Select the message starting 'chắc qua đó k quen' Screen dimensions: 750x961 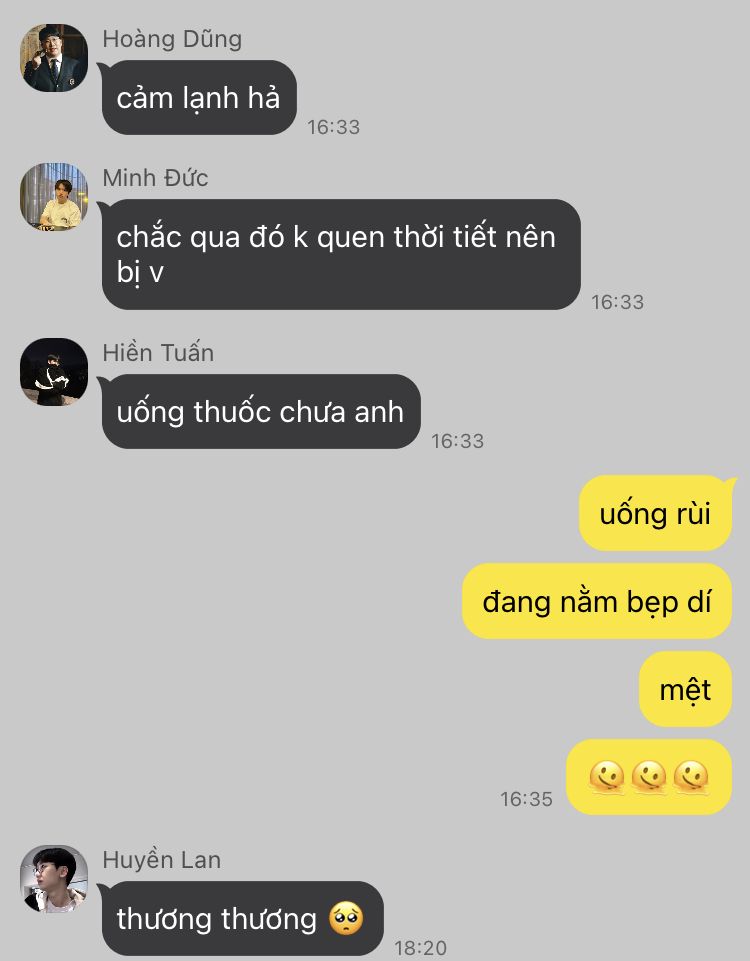[x=341, y=254]
